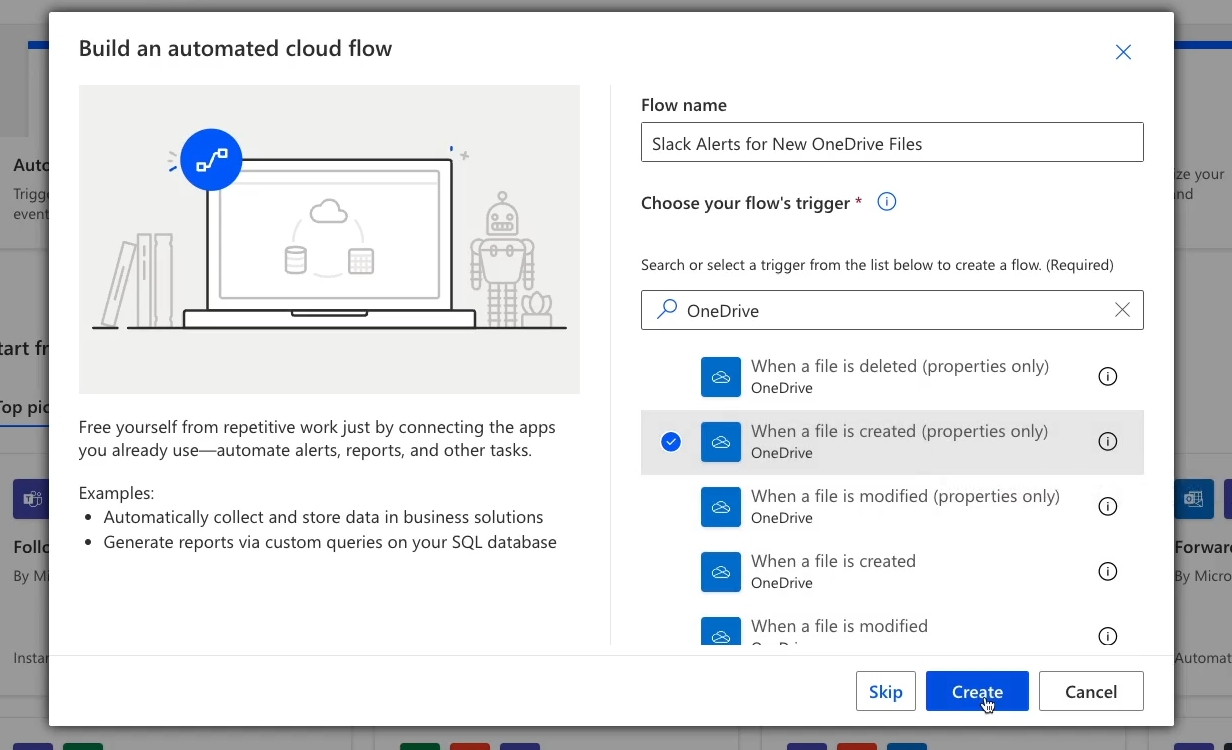Clear the OneDrive search text
Viewport: 1232px width, 750px height.
pyautogui.click(x=1122, y=310)
